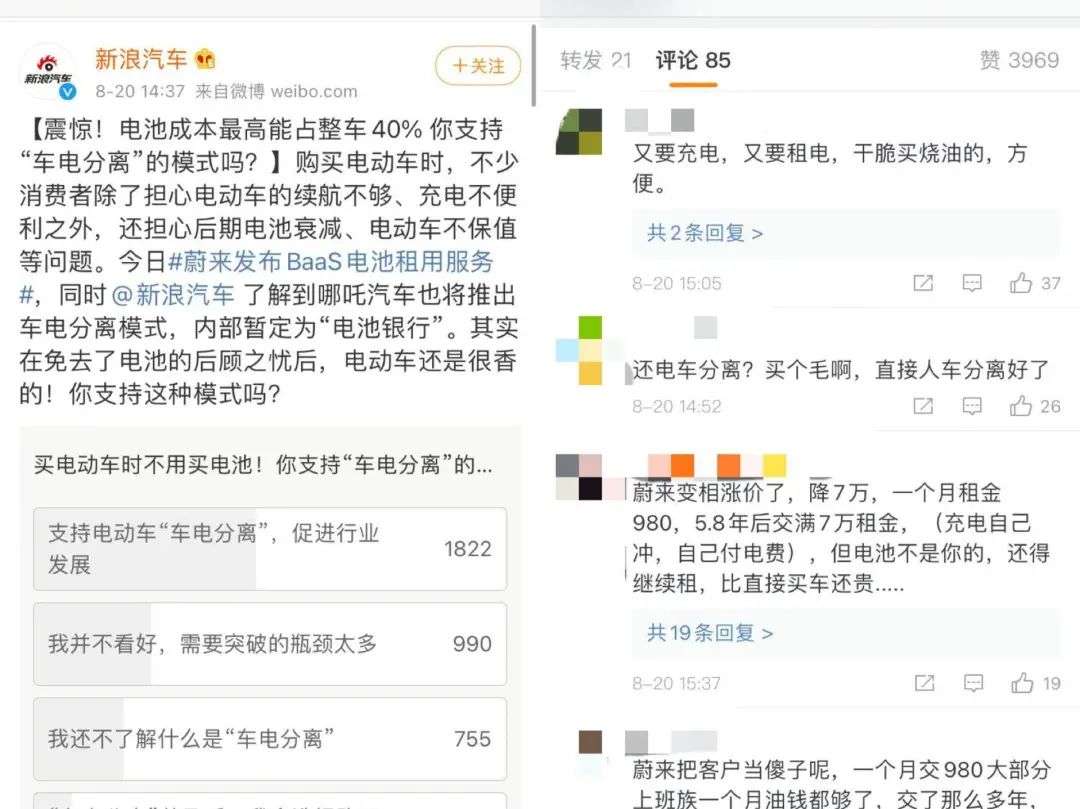This screenshot has width=1080, height=809.
Task: Reply to the comment posted at 8-20 15:05
Action: pyautogui.click(x=972, y=283)
